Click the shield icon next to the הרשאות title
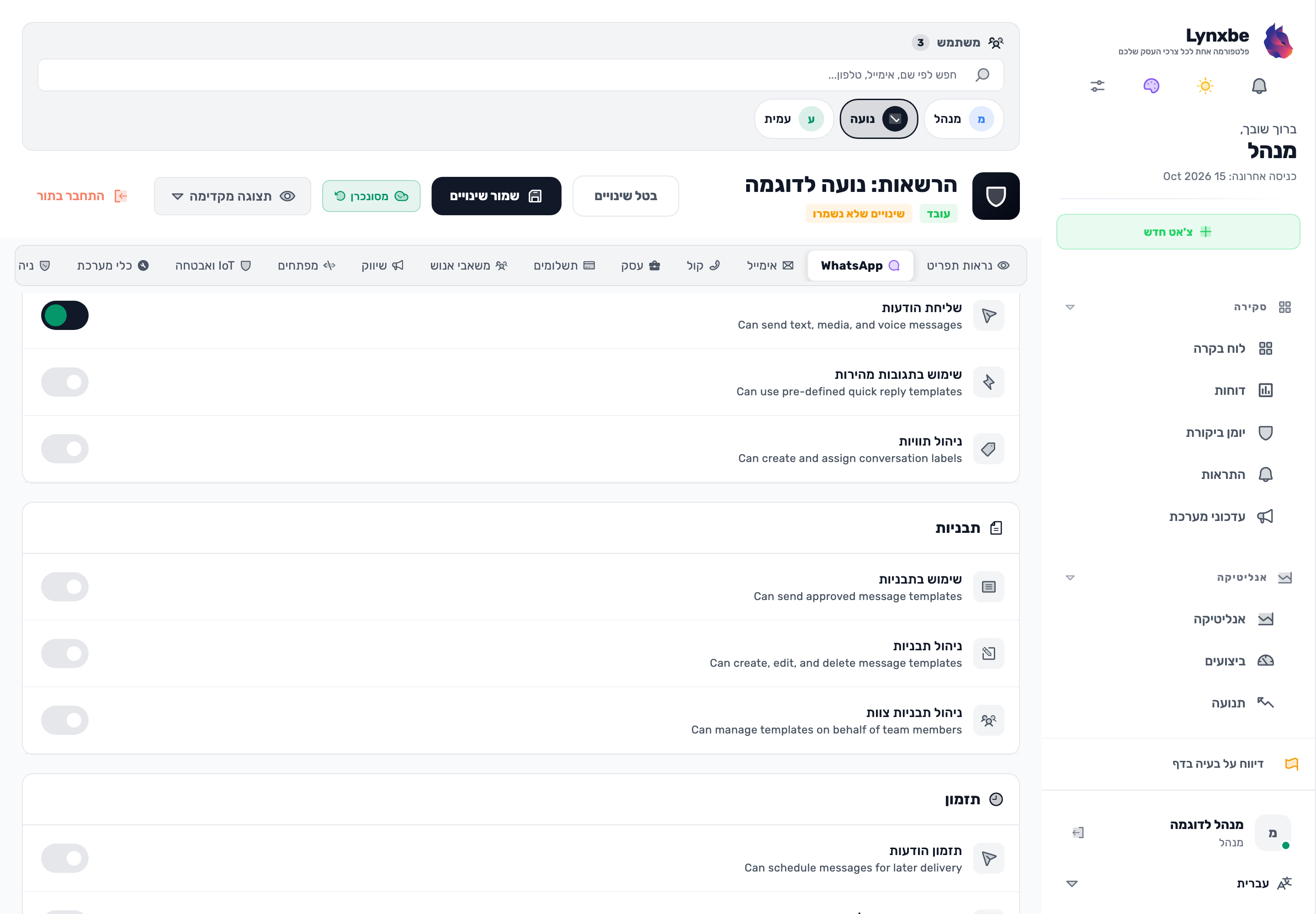1316x914 pixels. click(x=996, y=196)
